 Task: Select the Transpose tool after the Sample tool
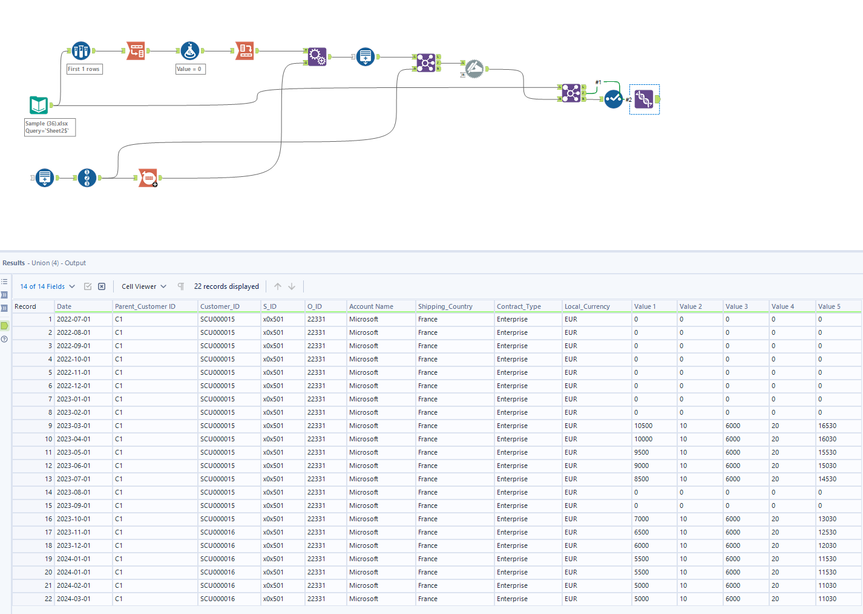click(x=135, y=51)
